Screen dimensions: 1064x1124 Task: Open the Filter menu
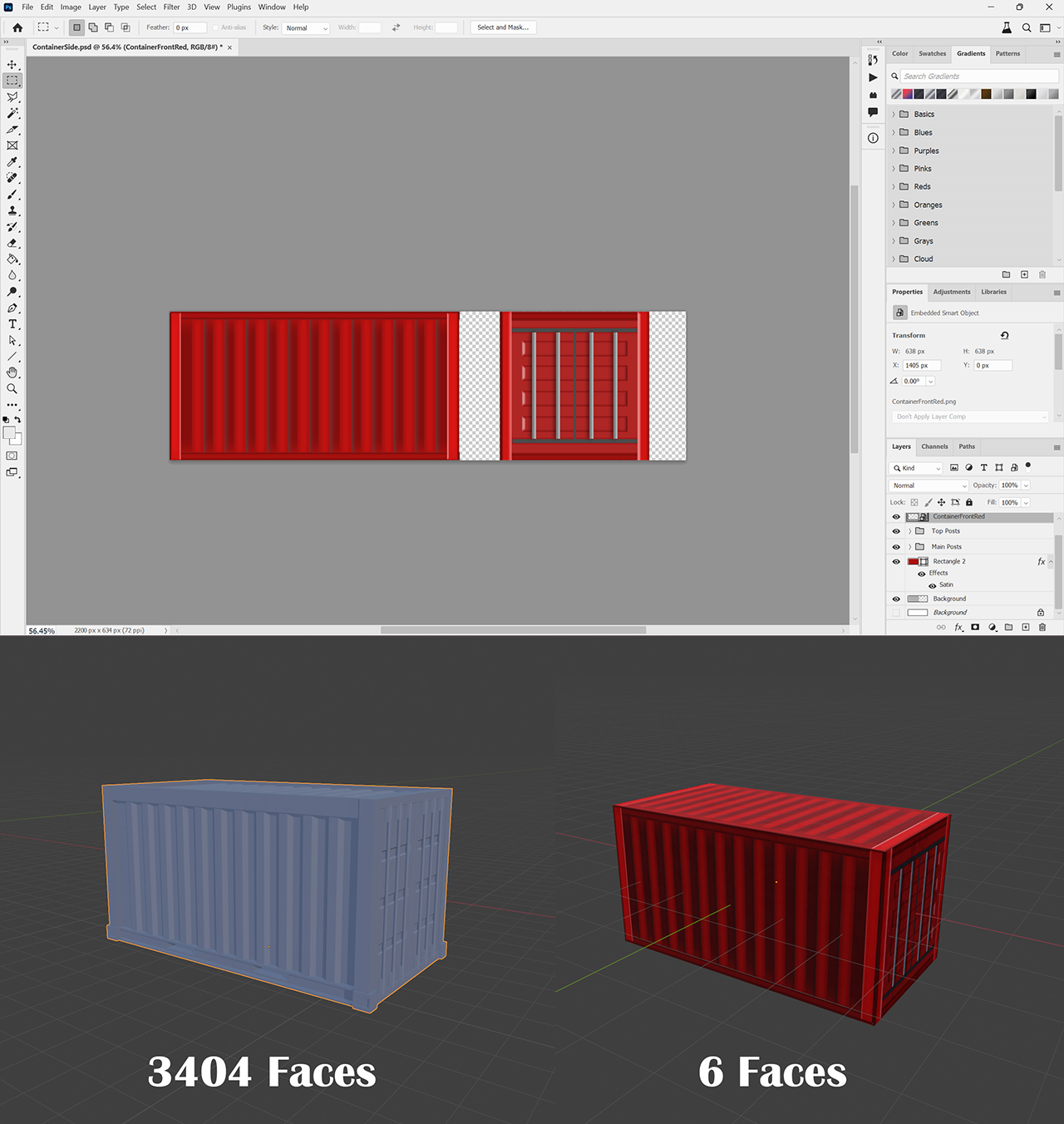pos(171,7)
